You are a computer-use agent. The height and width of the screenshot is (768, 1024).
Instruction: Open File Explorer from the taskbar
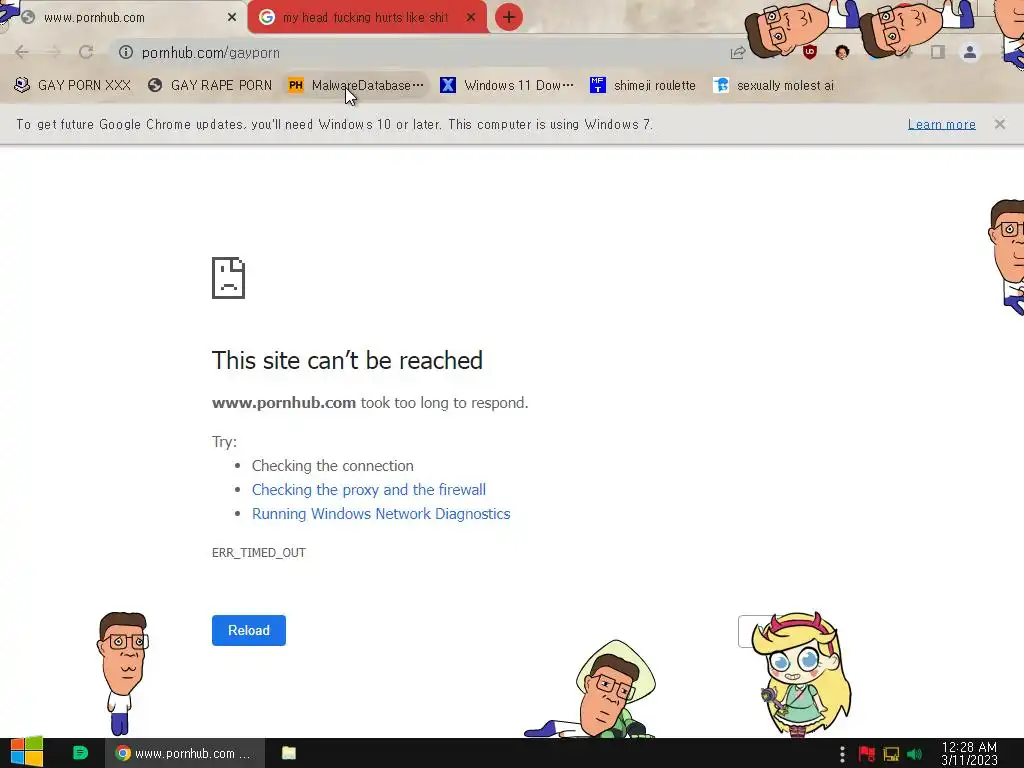click(x=289, y=753)
